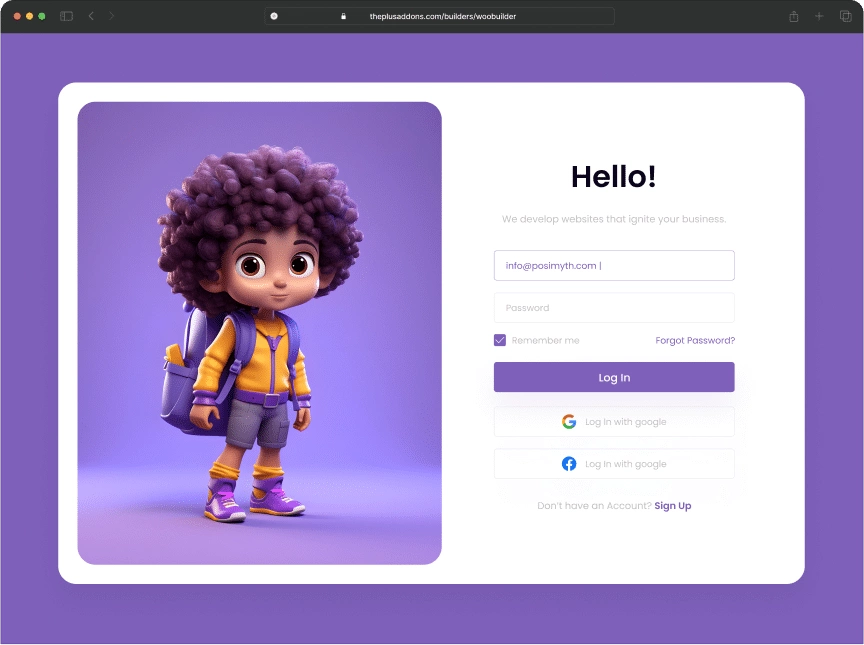Toggle the browser sidebar icon

click(x=66, y=17)
